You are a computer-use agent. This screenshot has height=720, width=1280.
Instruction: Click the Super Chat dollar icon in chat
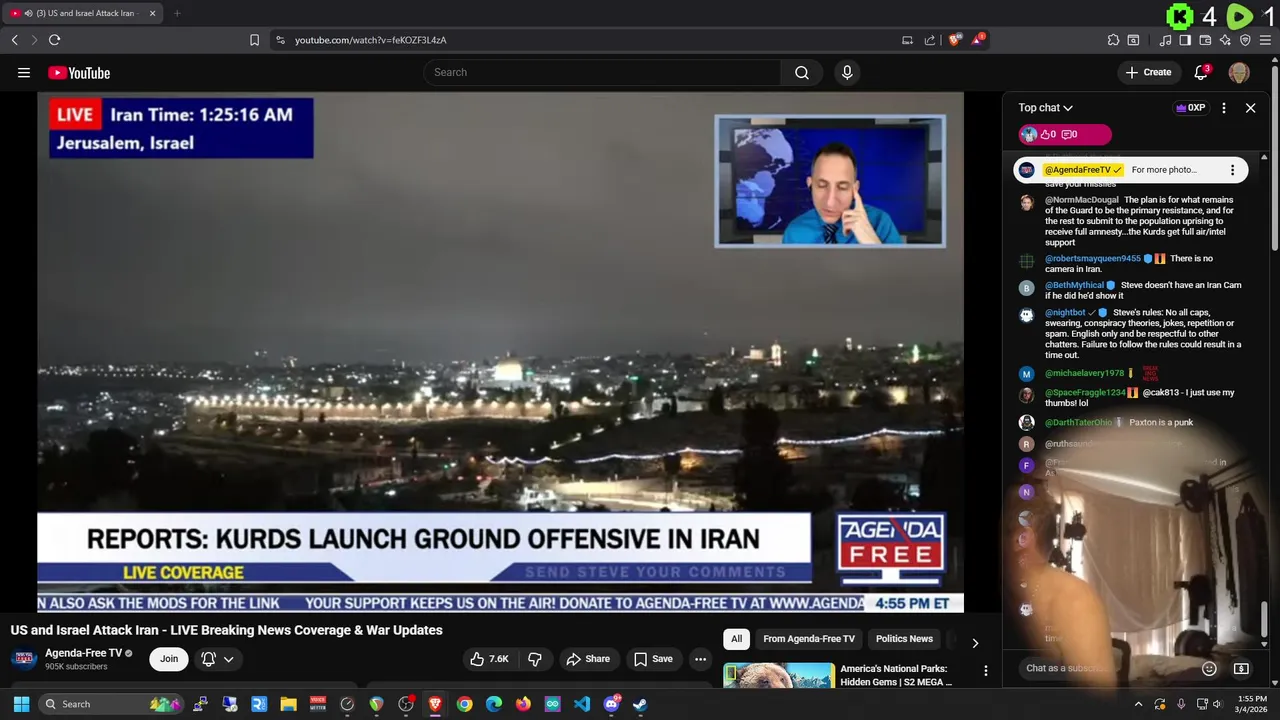pyautogui.click(x=1241, y=668)
